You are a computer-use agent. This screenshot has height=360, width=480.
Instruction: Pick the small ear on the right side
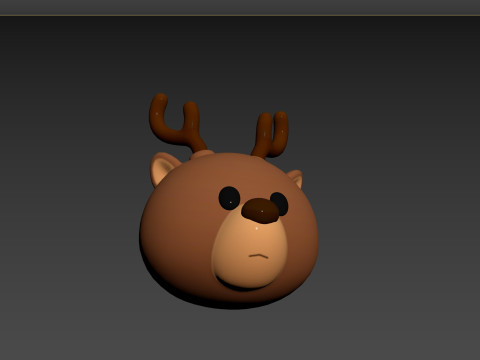297,178
